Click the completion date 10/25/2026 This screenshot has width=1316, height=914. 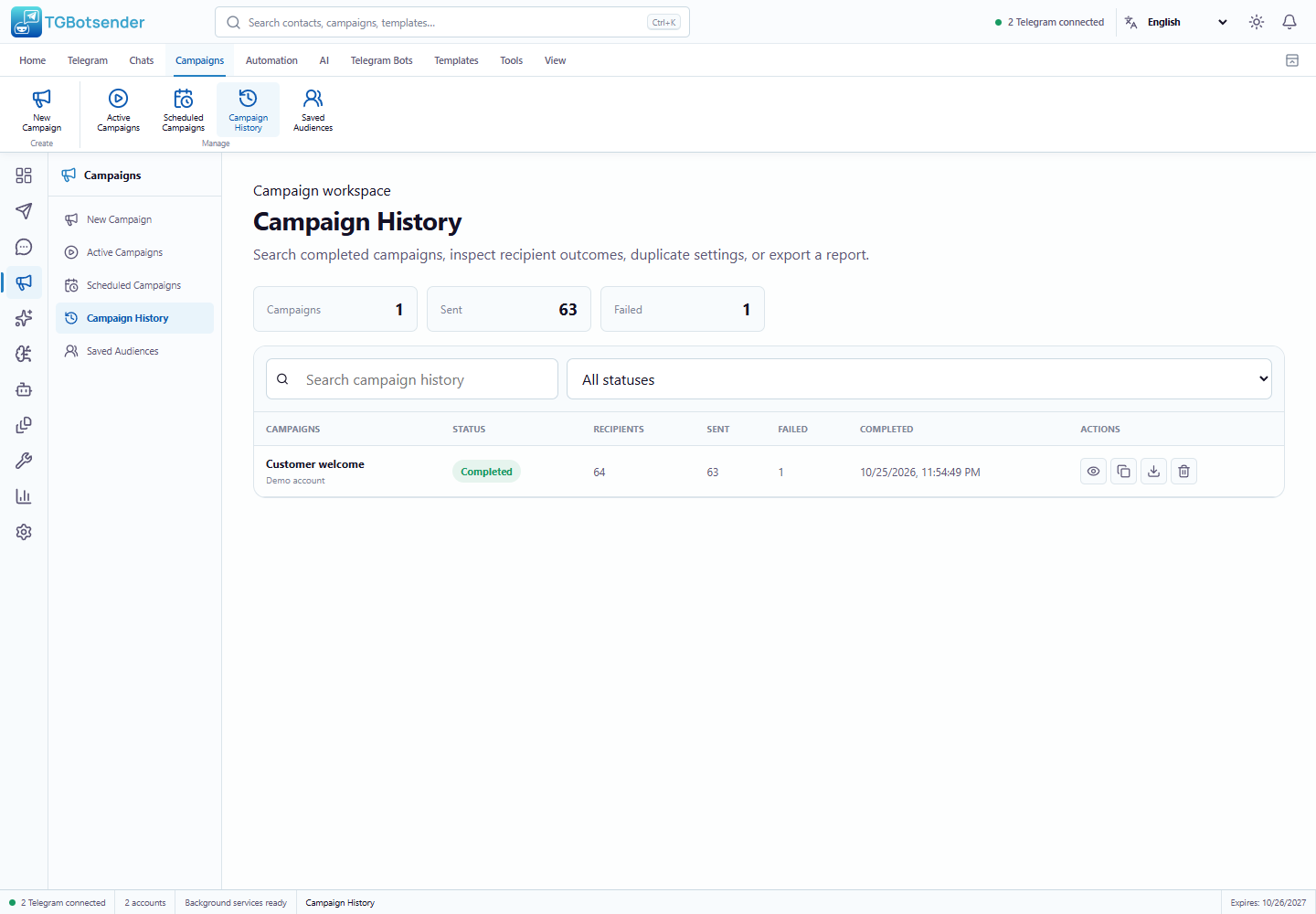(x=920, y=473)
